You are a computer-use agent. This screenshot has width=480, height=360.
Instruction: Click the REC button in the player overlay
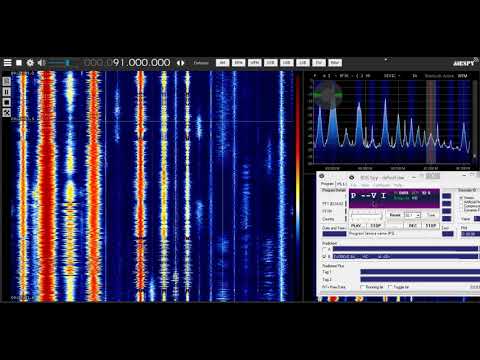[412, 226]
